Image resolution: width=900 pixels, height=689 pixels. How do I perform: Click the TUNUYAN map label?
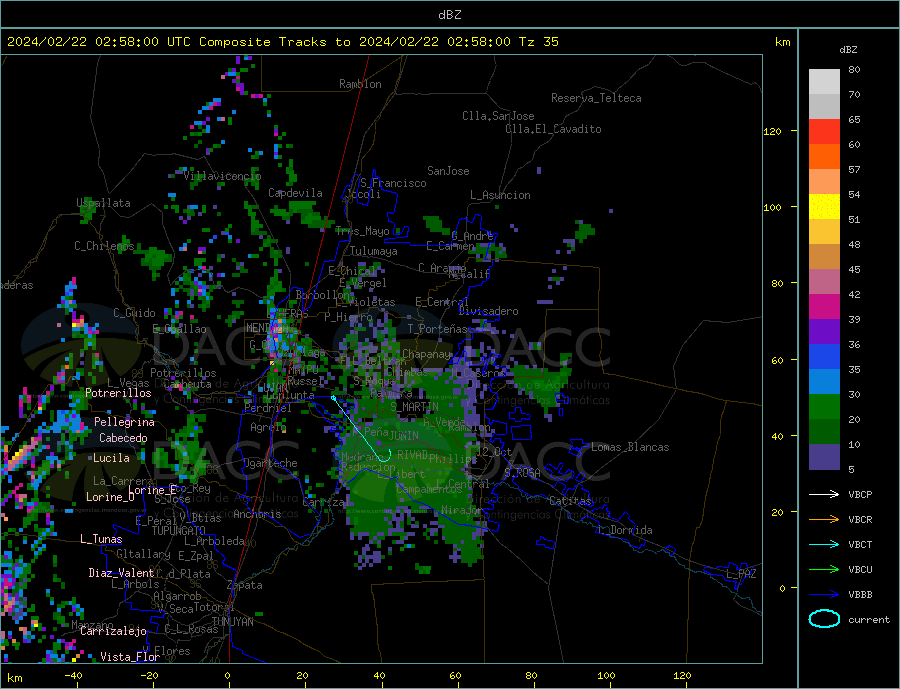pos(232,622)
